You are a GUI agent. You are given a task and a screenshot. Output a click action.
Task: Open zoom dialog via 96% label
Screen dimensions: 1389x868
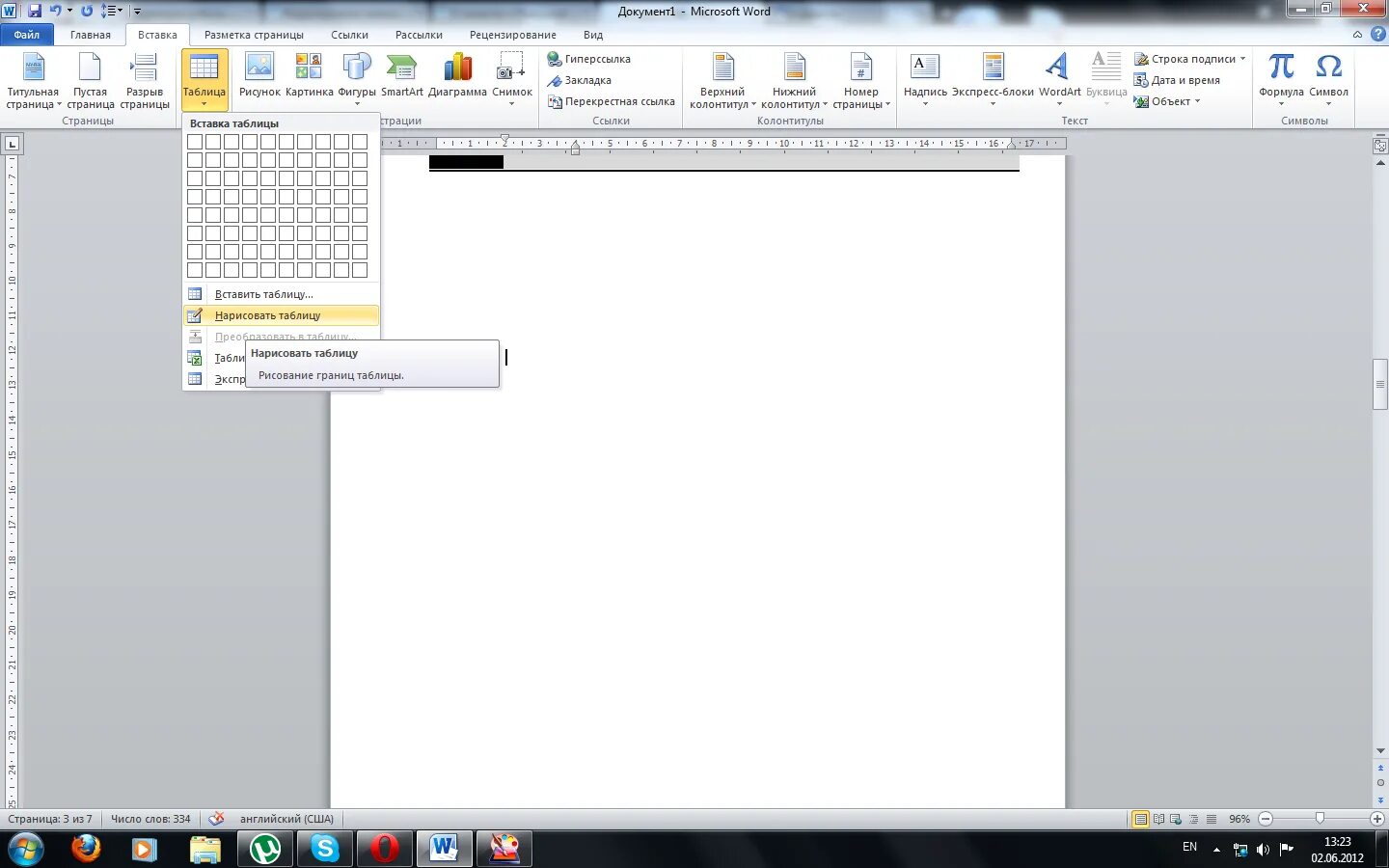point(1239,819)
